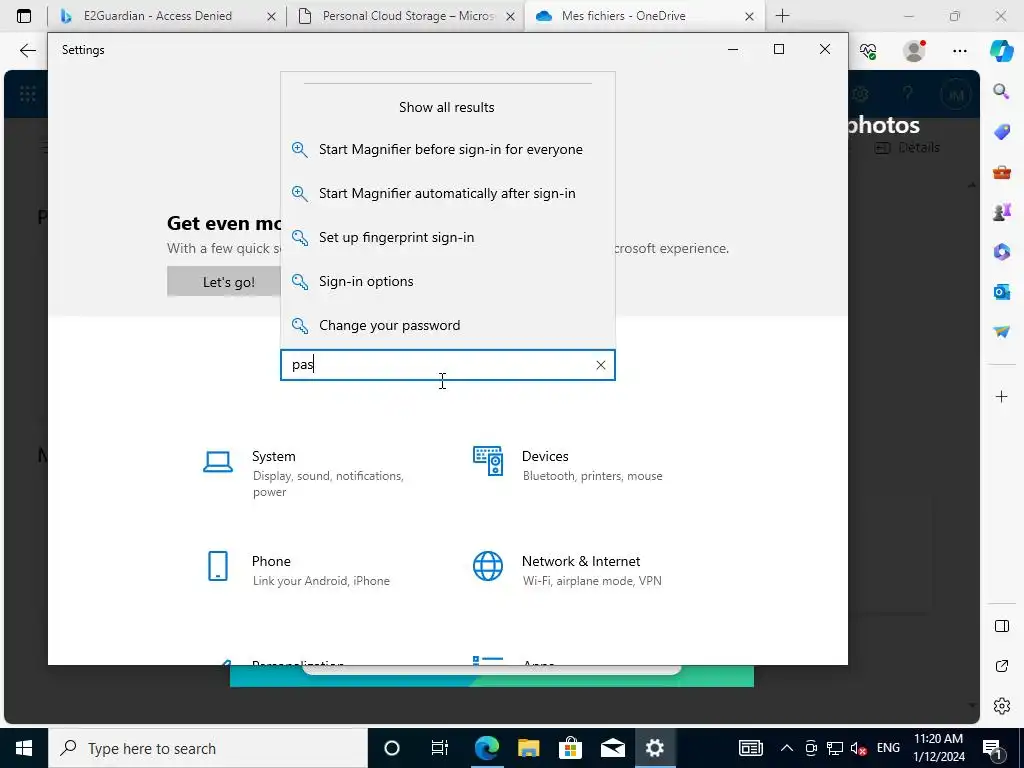1024x768 pixels.
Task: Open News and interests taskbar icon
Action: (x=751, y=748)
